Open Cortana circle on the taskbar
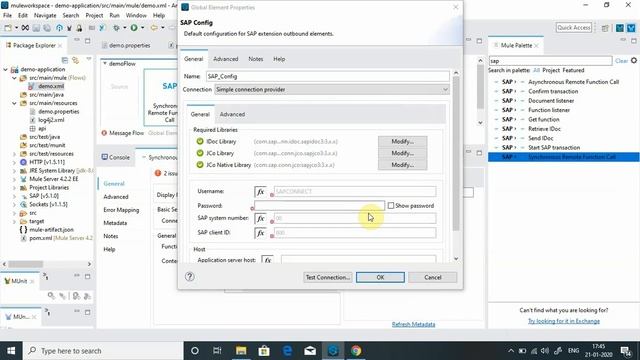 (x=195, y=351)
